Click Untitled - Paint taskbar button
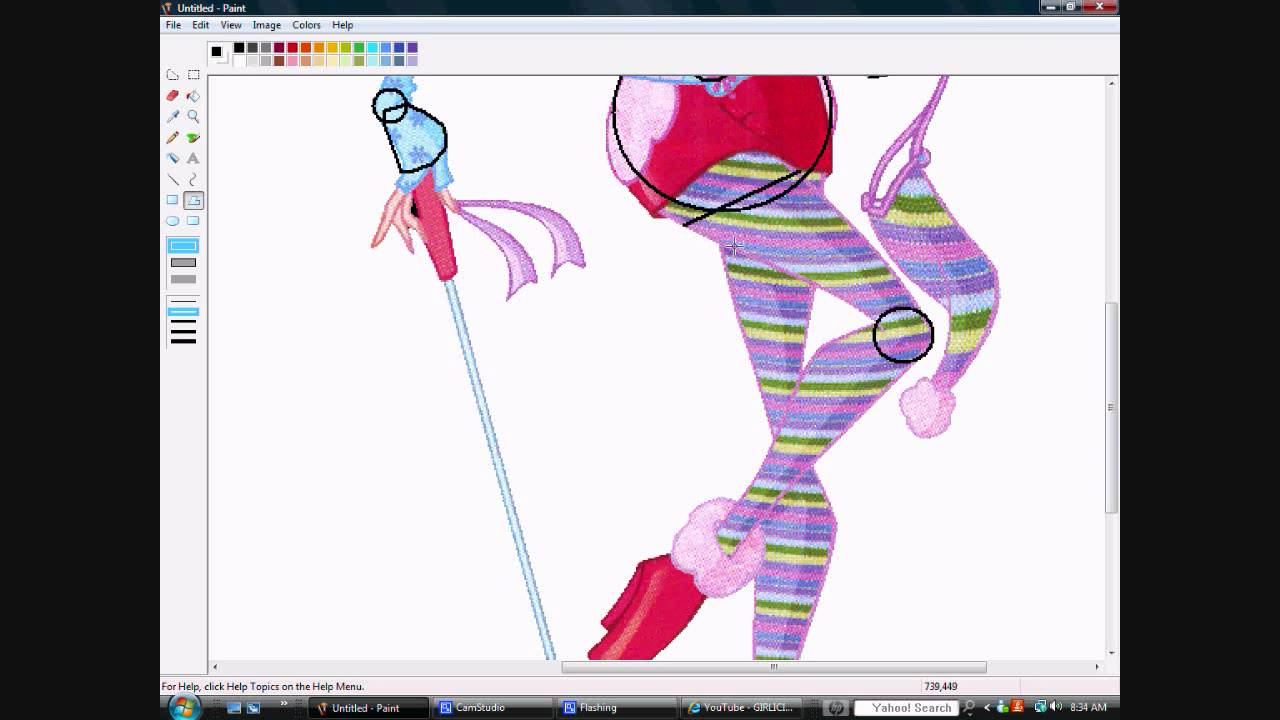1280x720 pixels. (367, 708)
